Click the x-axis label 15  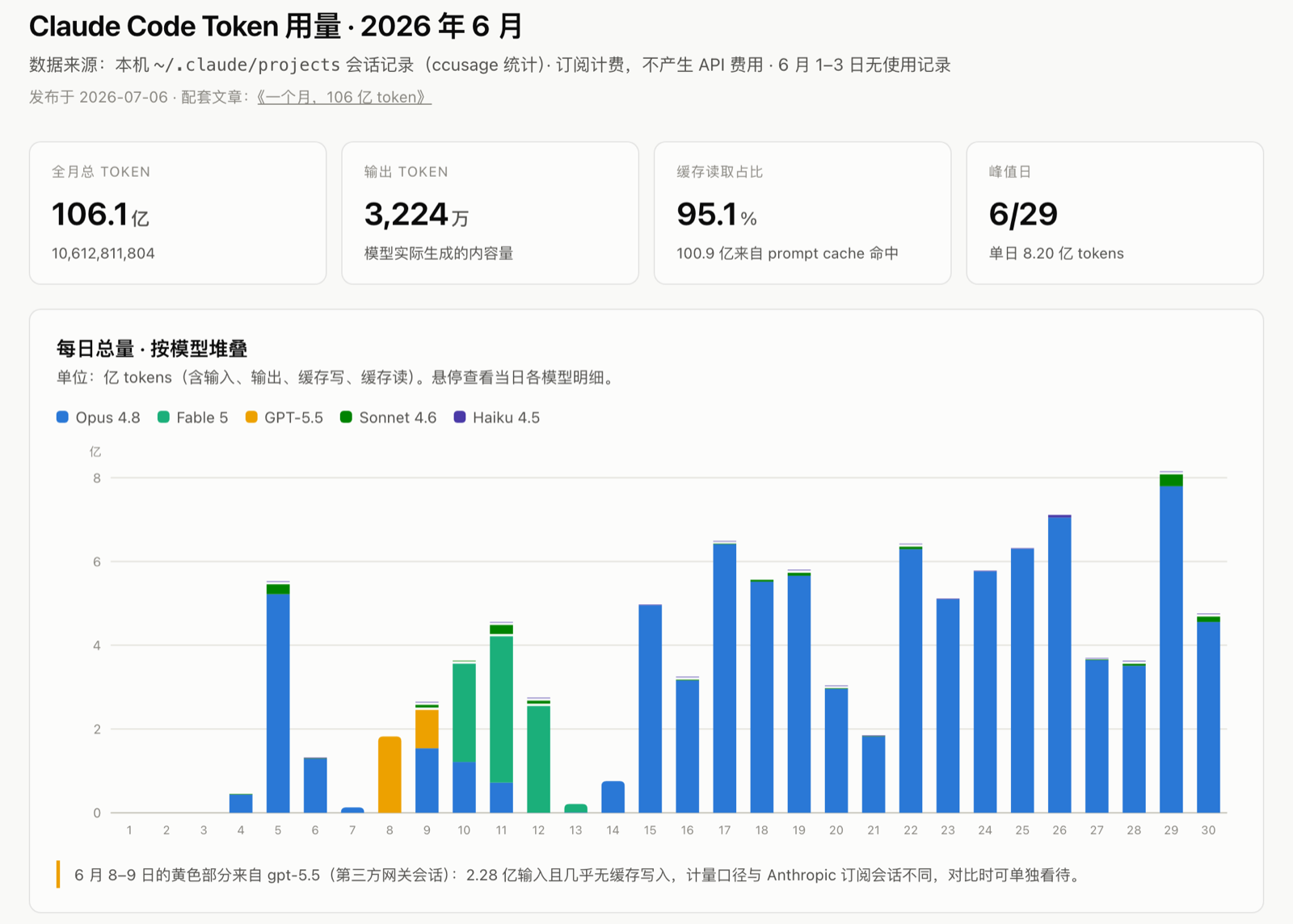pyautogui.click(x=650, y=830)
